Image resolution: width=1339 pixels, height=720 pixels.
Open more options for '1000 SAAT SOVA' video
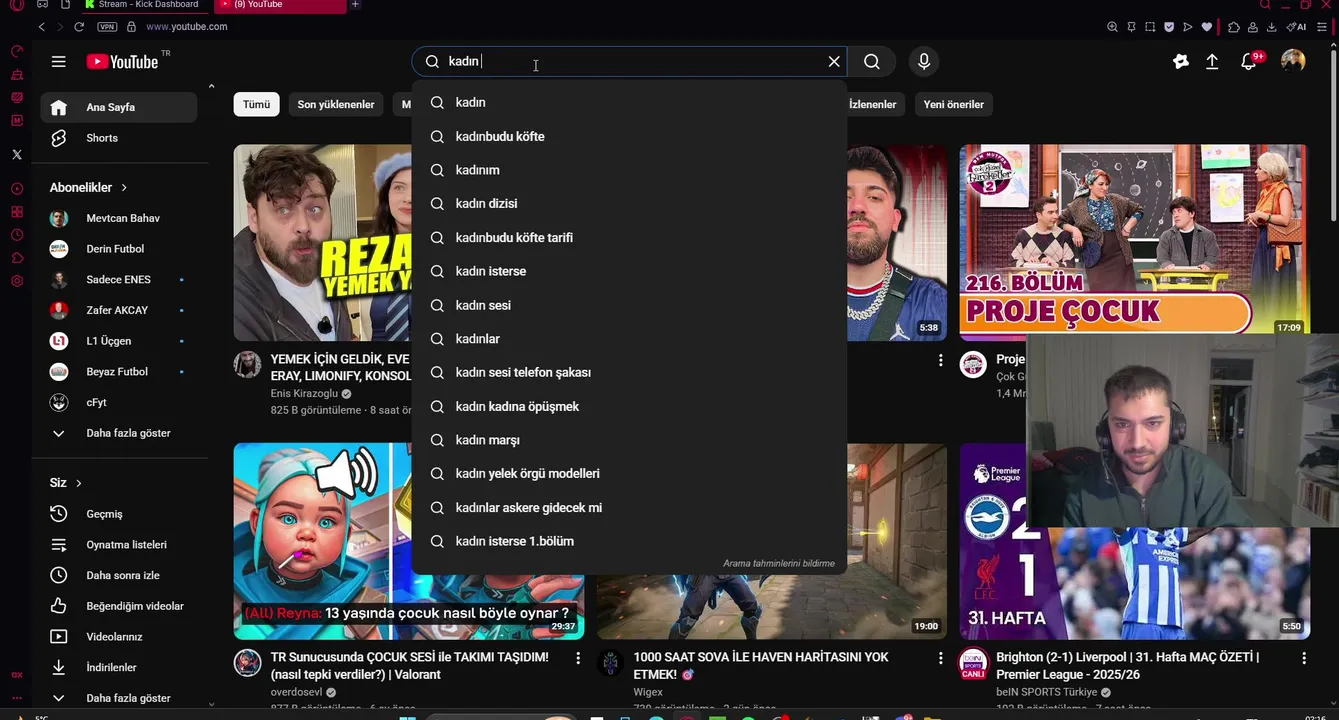940,658
